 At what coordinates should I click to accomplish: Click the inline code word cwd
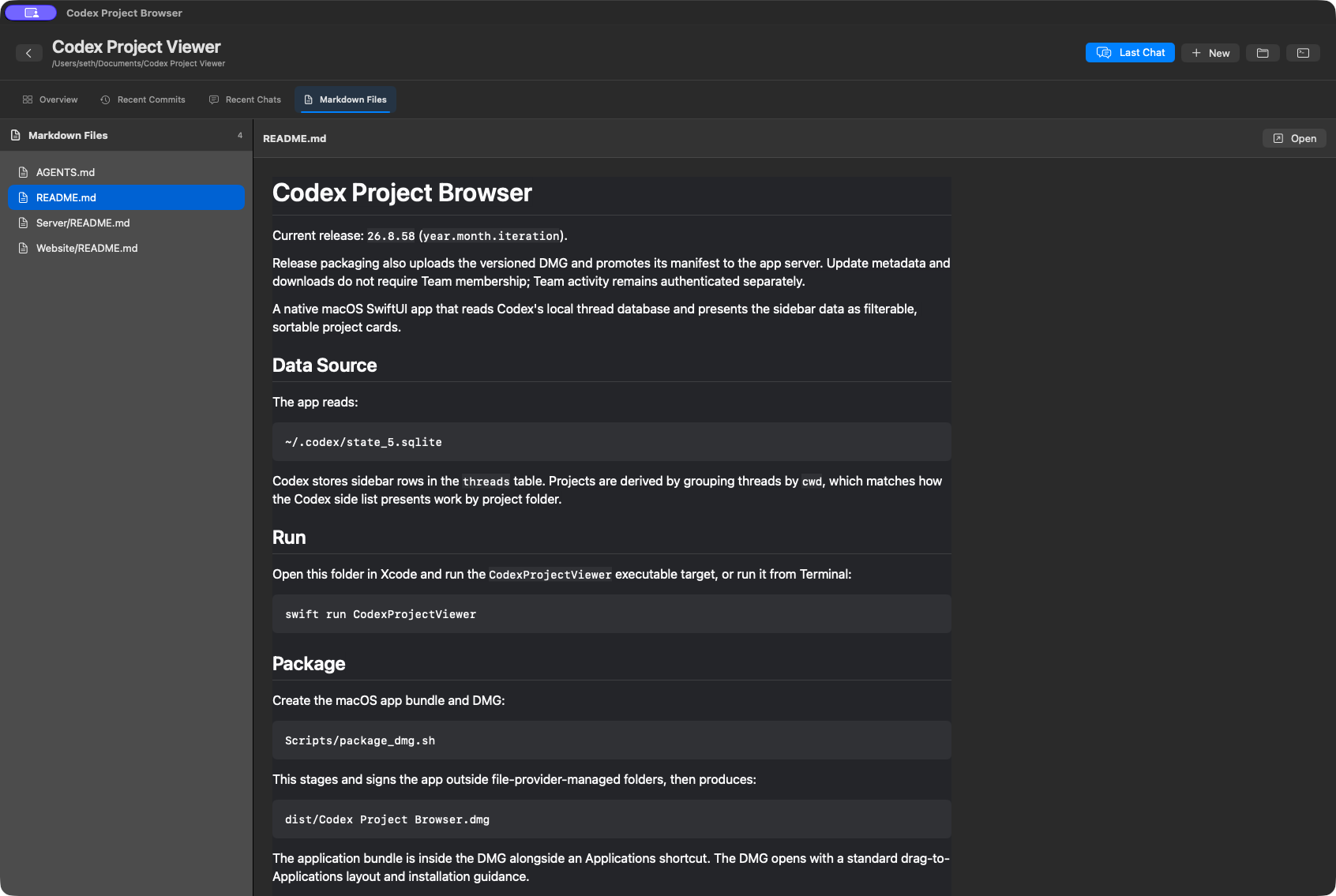pyautogui.click(x=812, y=482)
